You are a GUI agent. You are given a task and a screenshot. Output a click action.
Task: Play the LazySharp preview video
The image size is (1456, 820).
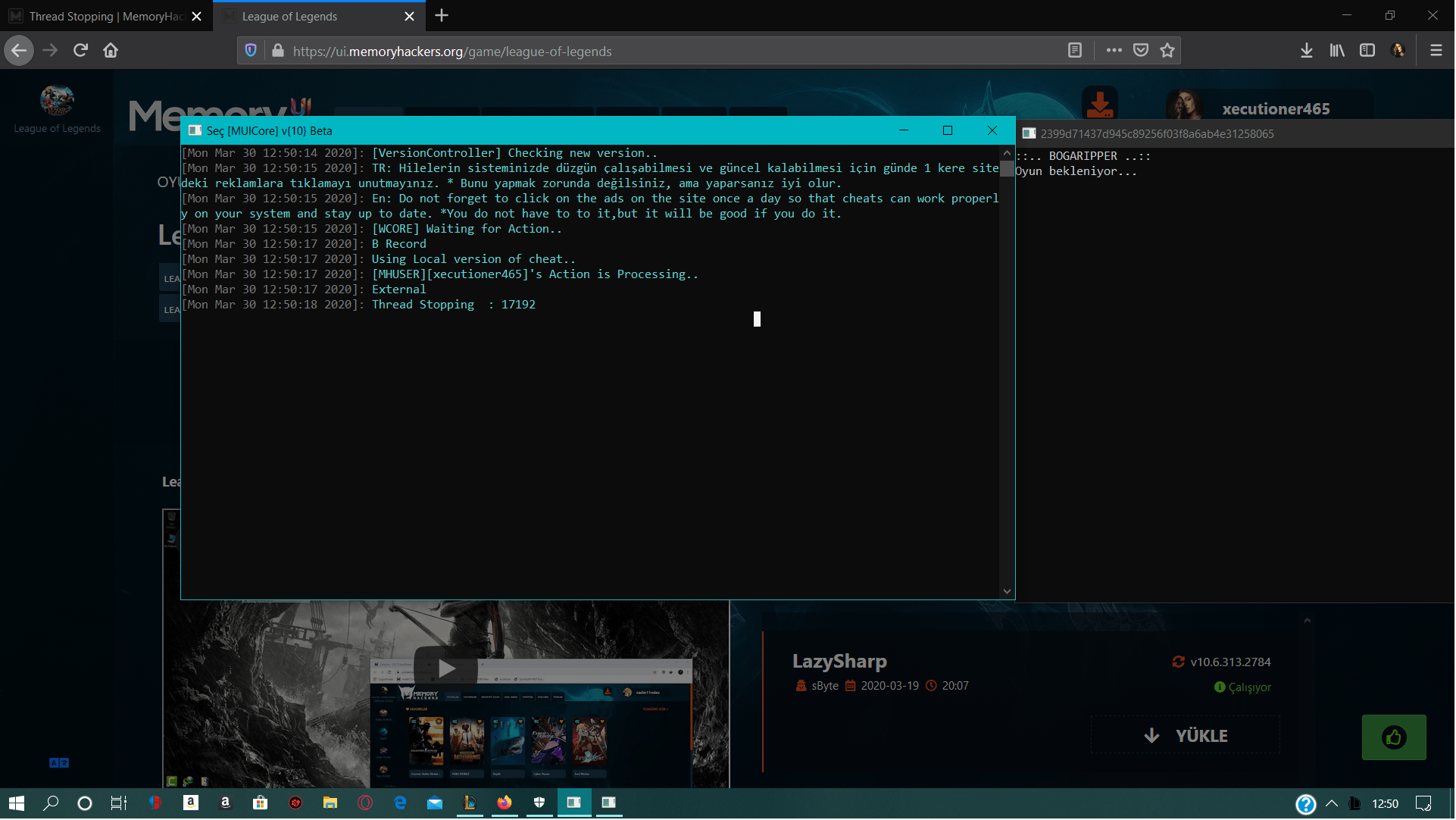(x=446, y=668)
